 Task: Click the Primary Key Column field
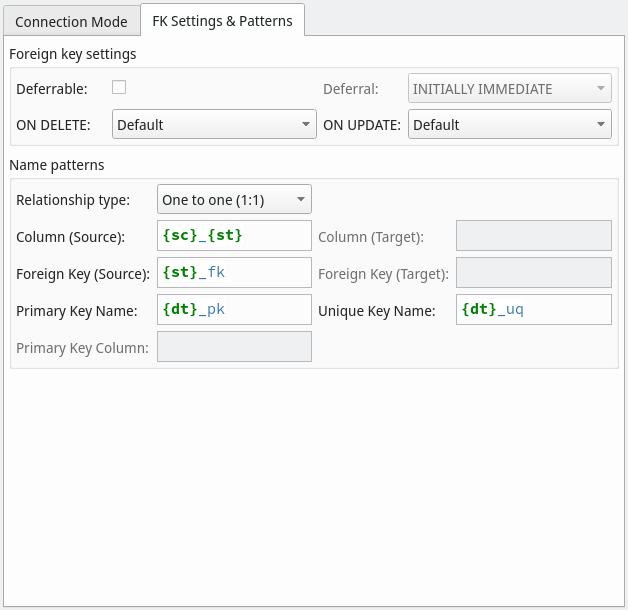click(234, 346)
